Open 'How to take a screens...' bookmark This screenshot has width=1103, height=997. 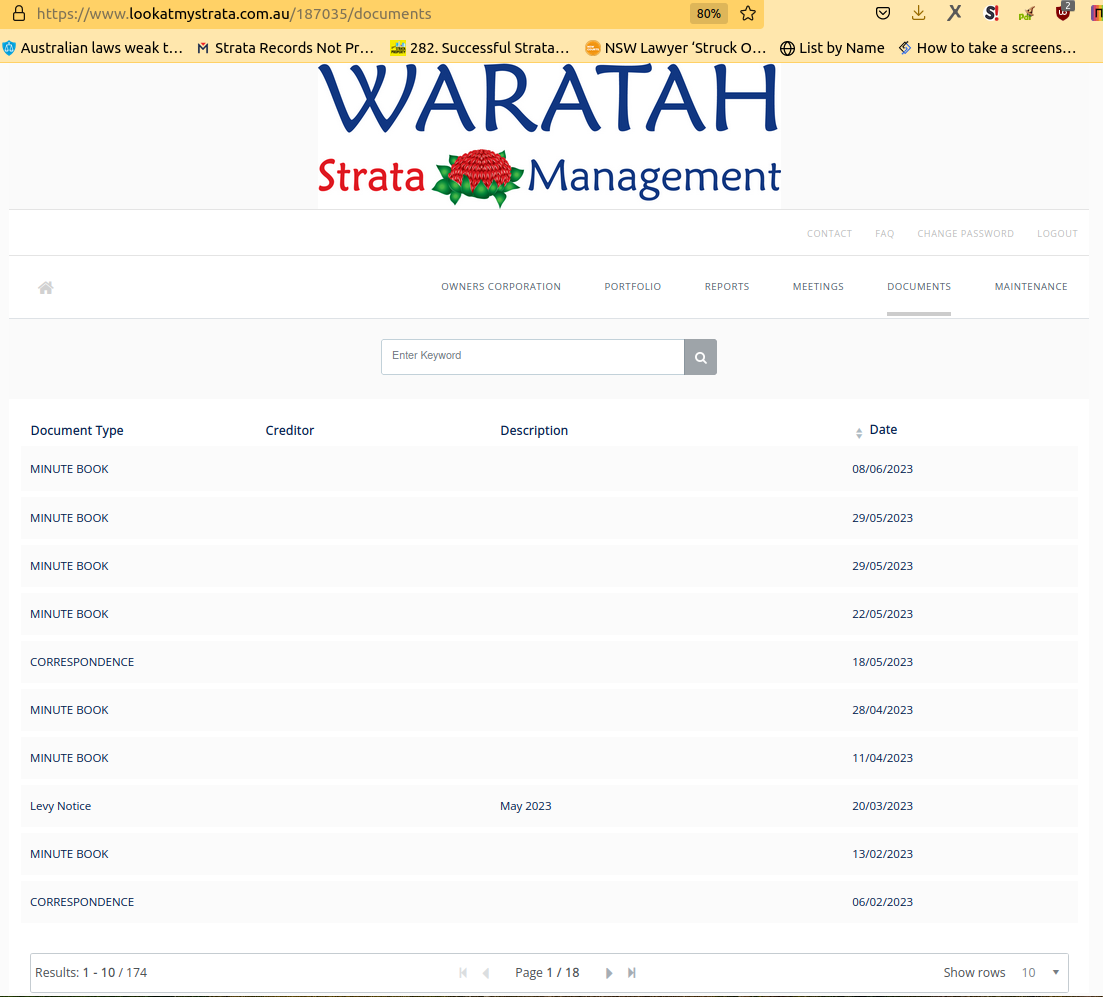coord(988,48)
